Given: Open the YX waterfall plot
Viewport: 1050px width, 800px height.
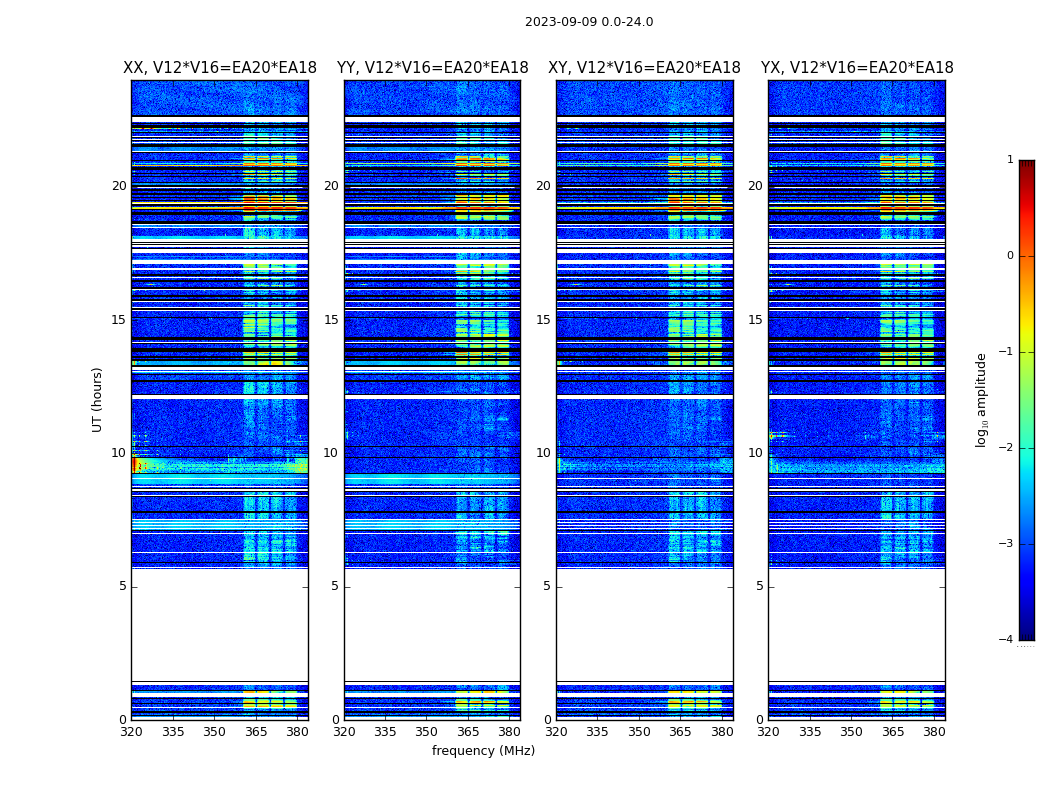Looking at the screenshot, I should (x=856, y=400).
